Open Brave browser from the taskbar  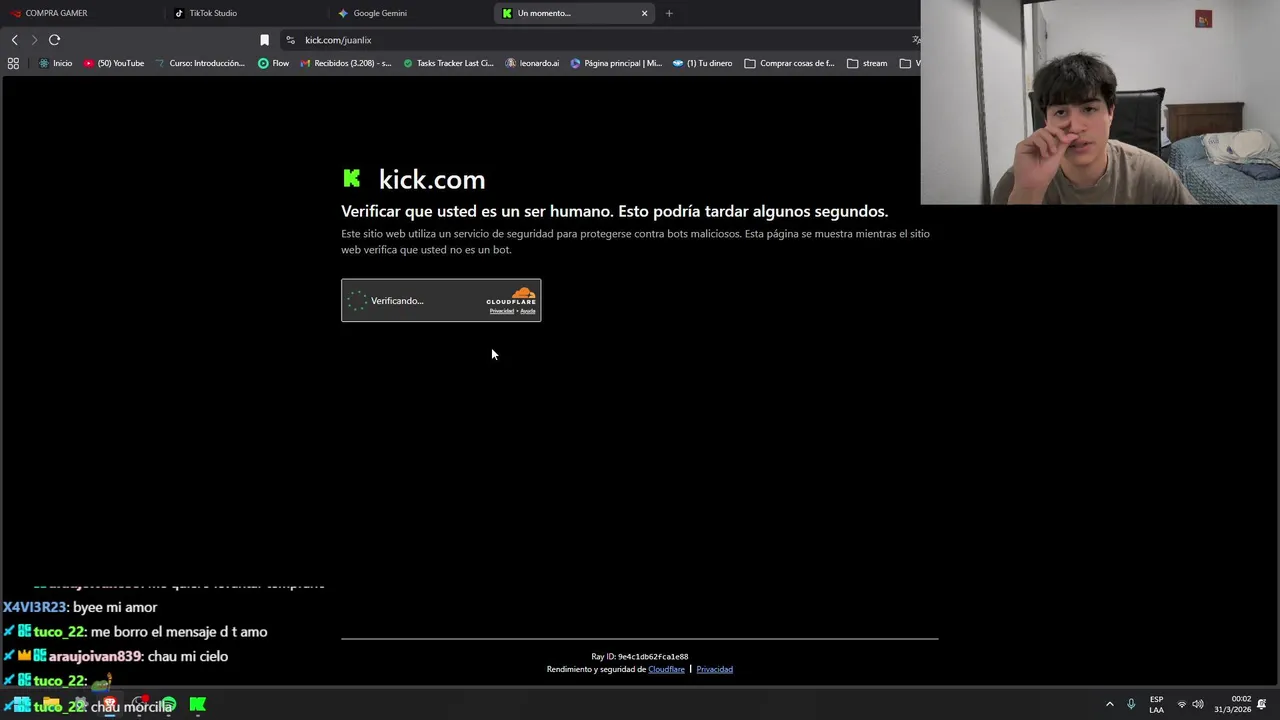click(x=109, y=705)
